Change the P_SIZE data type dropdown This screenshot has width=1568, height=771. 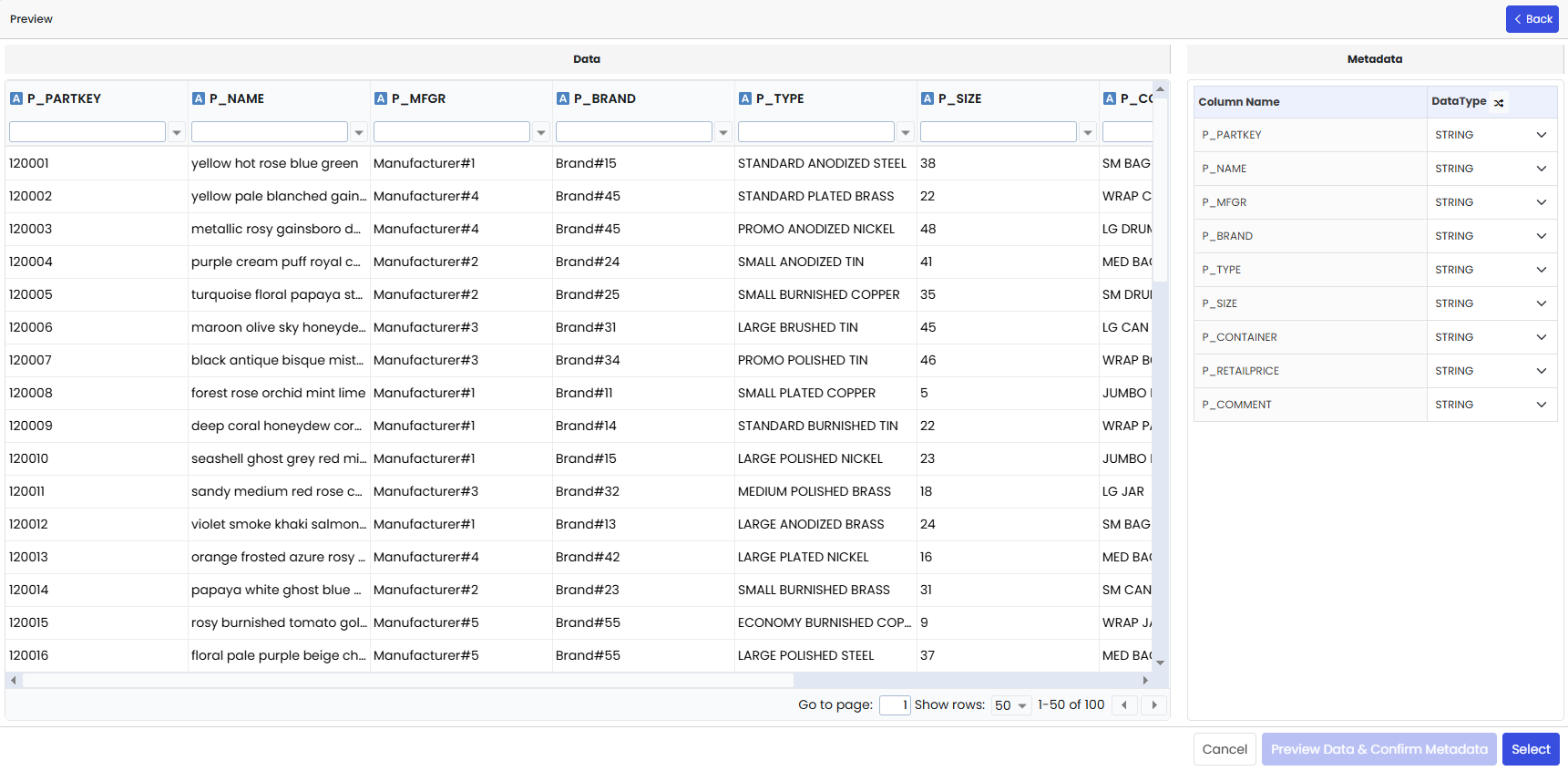click(1491, 303)
